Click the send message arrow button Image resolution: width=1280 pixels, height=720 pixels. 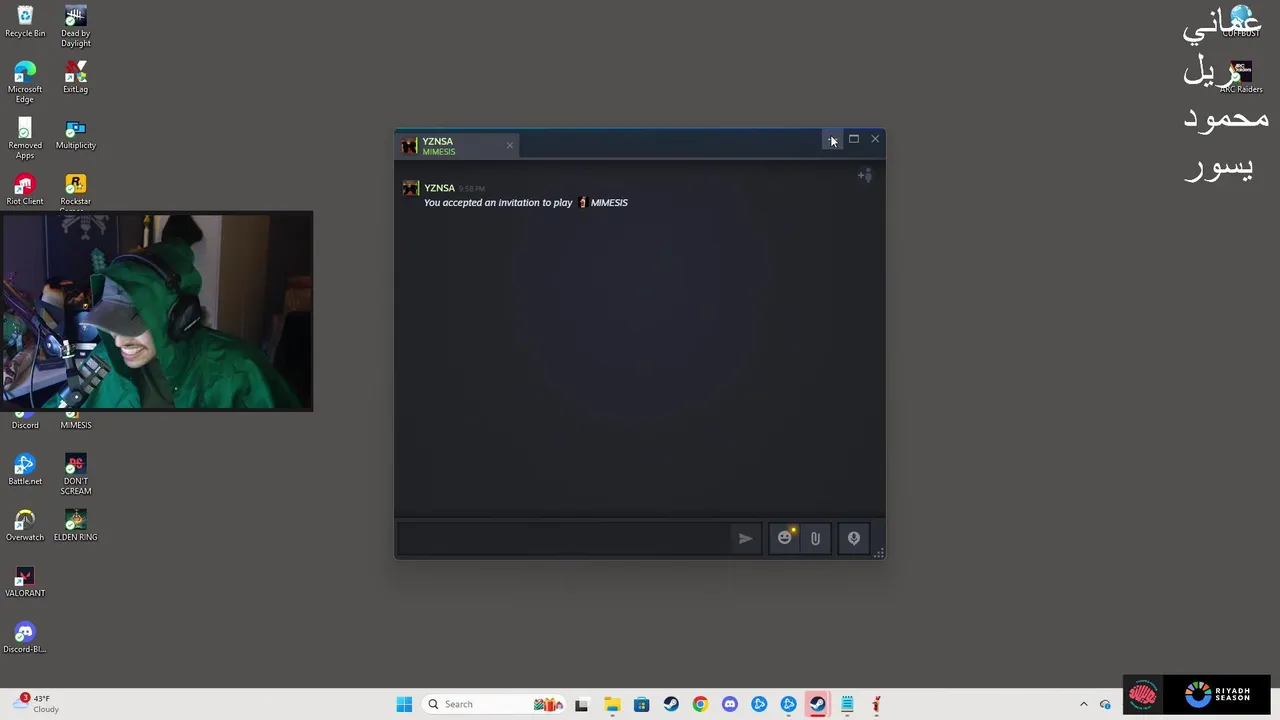point(745,538)
